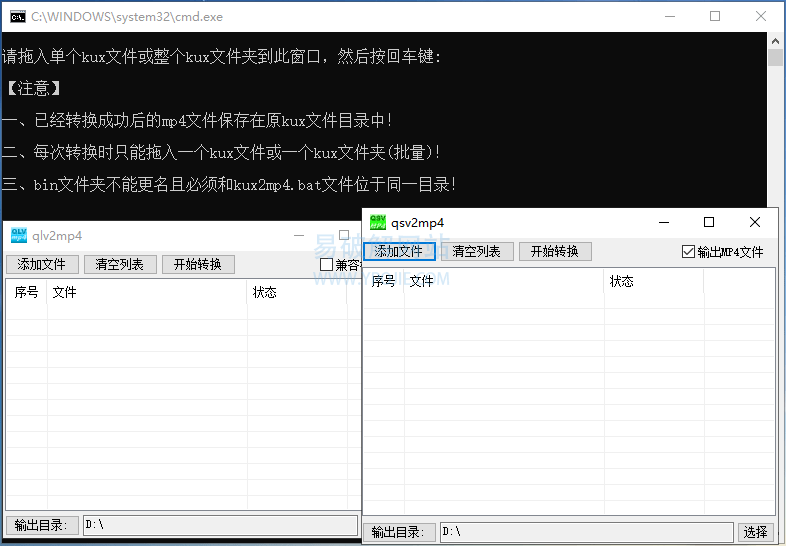Start conversion with 开始转换 in qlv2mp4

(198, 264)
